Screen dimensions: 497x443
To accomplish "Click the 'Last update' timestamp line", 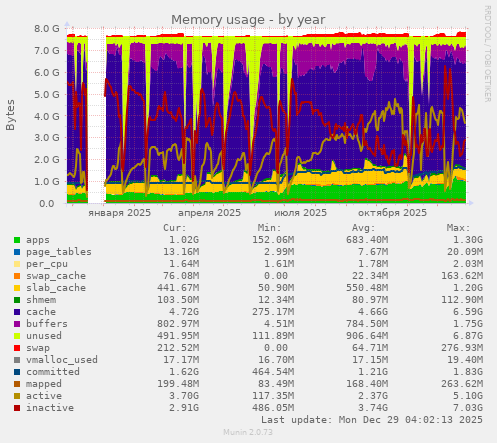I will (x=372, y=420).
